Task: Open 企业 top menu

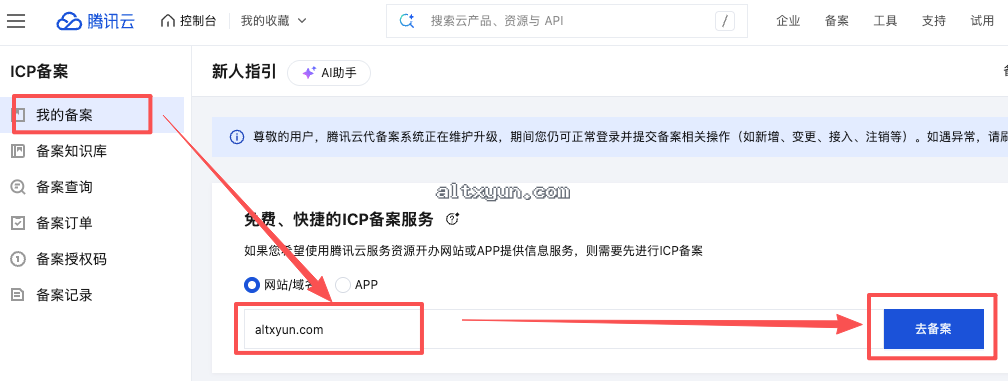Action: [788, 21]
